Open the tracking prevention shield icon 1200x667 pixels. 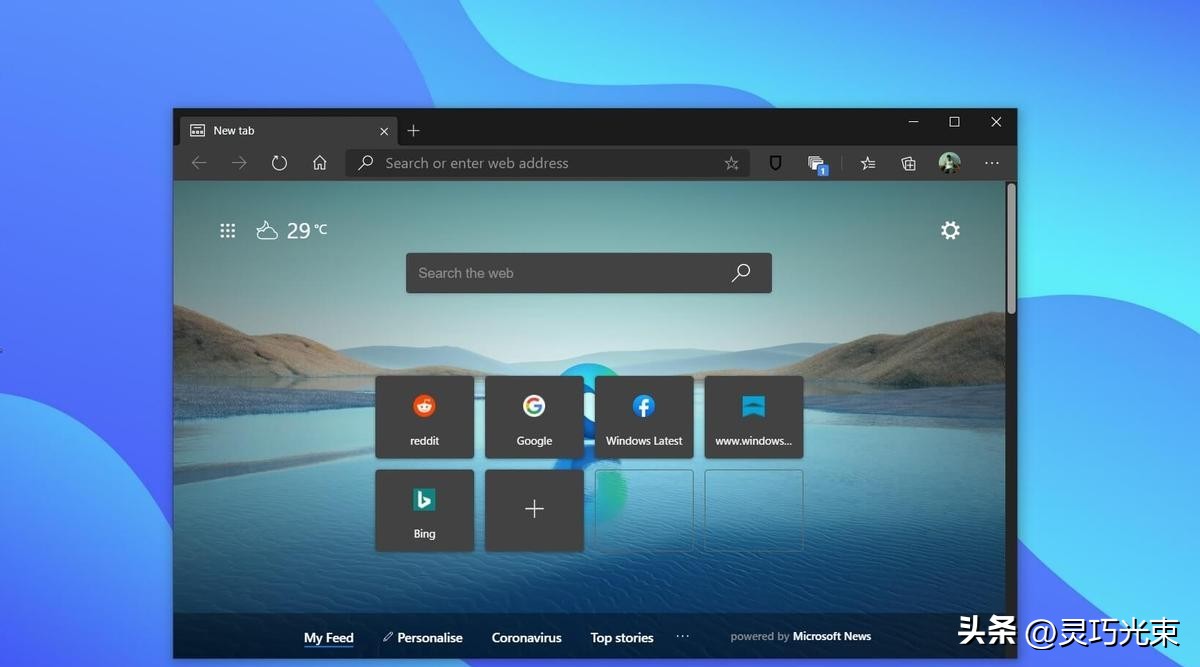click(x=775, y=163)
